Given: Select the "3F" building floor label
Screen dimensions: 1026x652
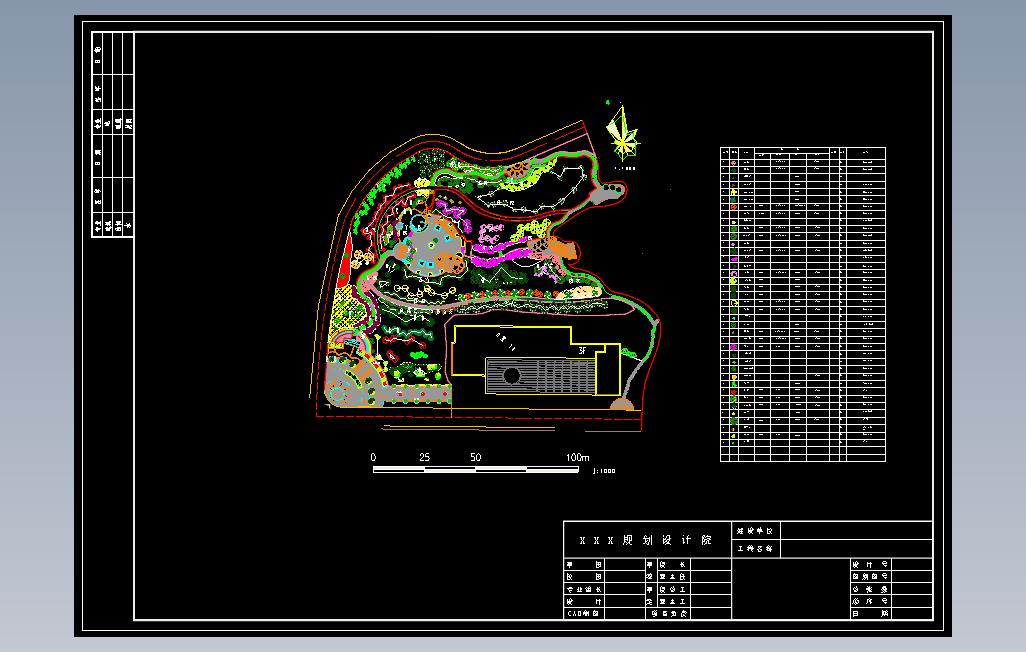Looking at the screenshot, I should (x=582, y=351).
